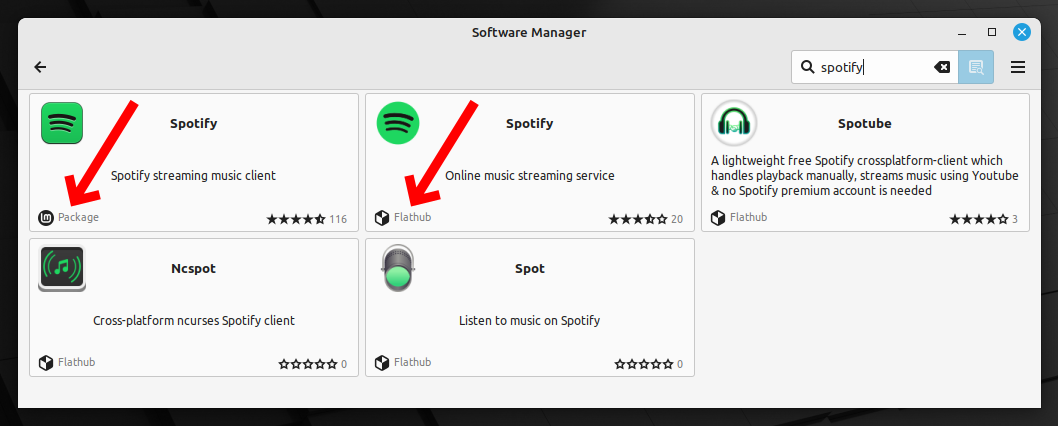This screenshot has width=1058, height=426.
Task: Open the Ncspot music note icon
Action: [62, 268]
